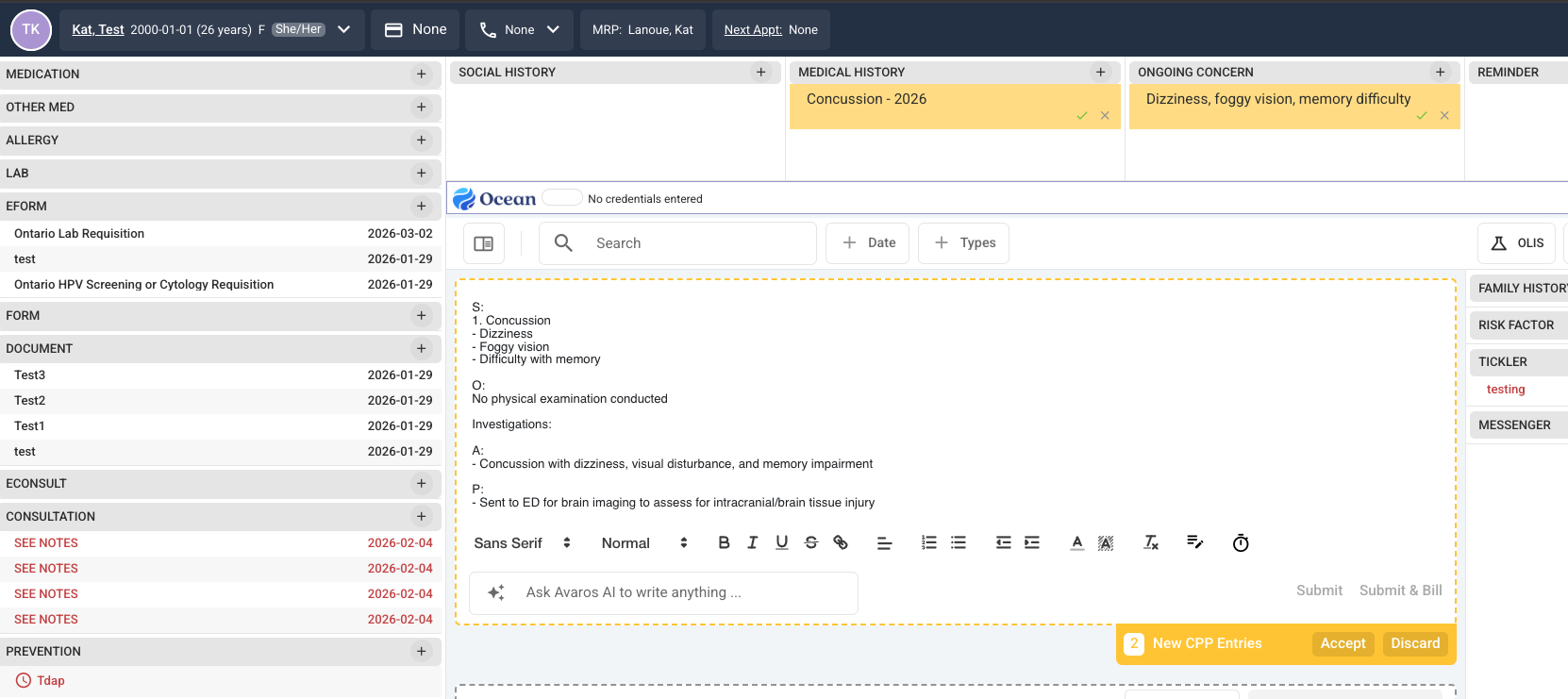The height and width of the screenshot is (699, 1568).
Task: Add a Date filter
Action: pos(868,243)
